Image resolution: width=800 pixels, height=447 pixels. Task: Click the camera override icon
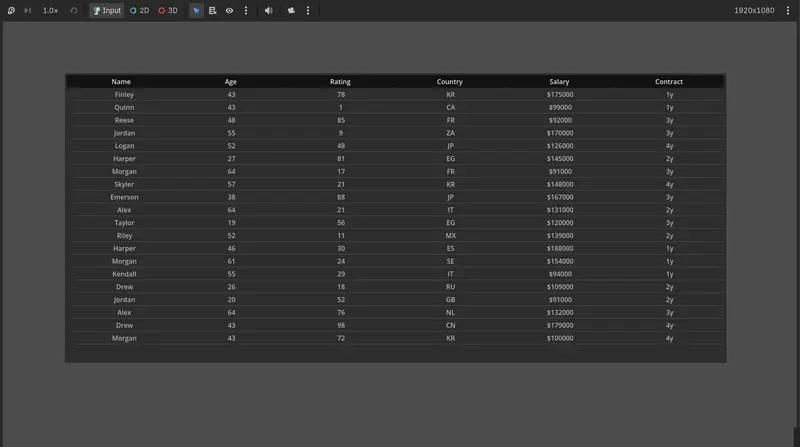[x=291, y=10]
